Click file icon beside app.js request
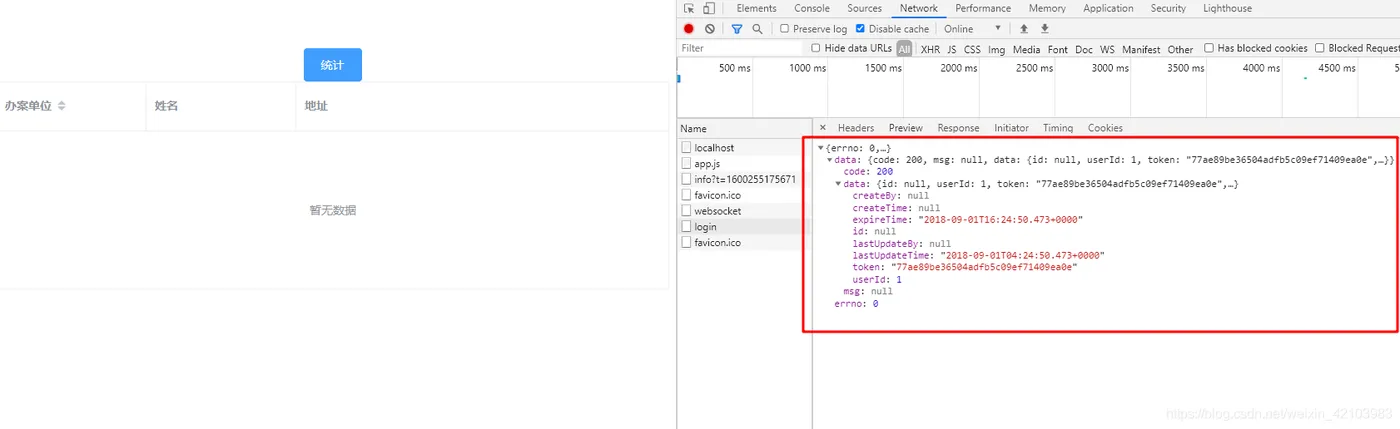The width and height of the screenshot is (1400, 429). point(686,163)
